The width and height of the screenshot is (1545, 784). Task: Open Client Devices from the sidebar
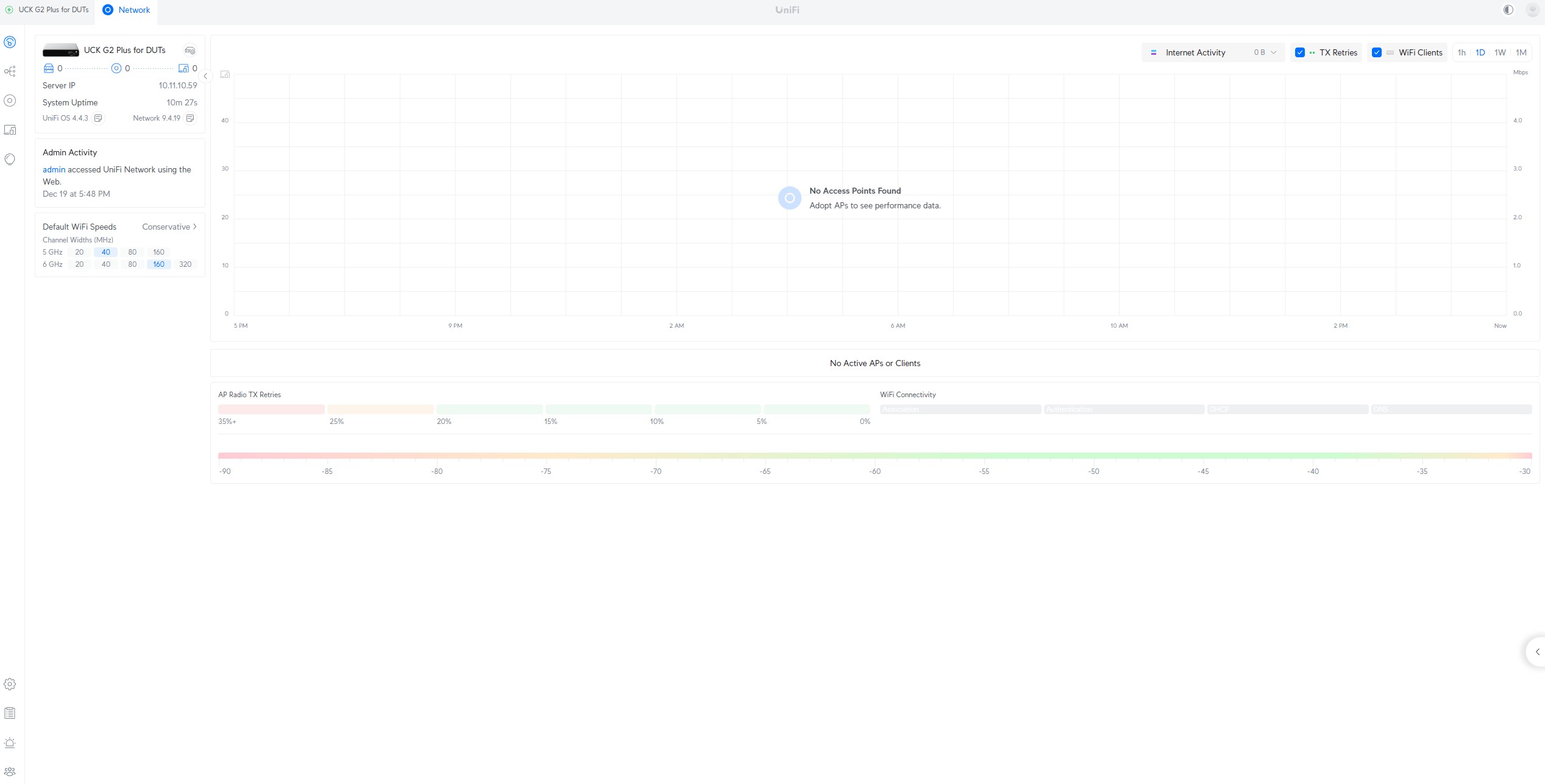click(10, 130)
